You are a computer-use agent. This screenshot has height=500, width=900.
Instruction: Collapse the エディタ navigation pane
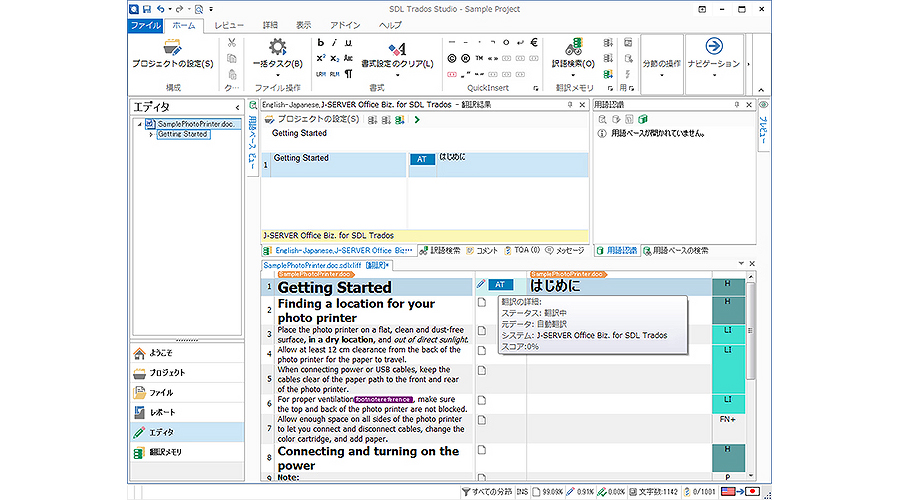238,107
